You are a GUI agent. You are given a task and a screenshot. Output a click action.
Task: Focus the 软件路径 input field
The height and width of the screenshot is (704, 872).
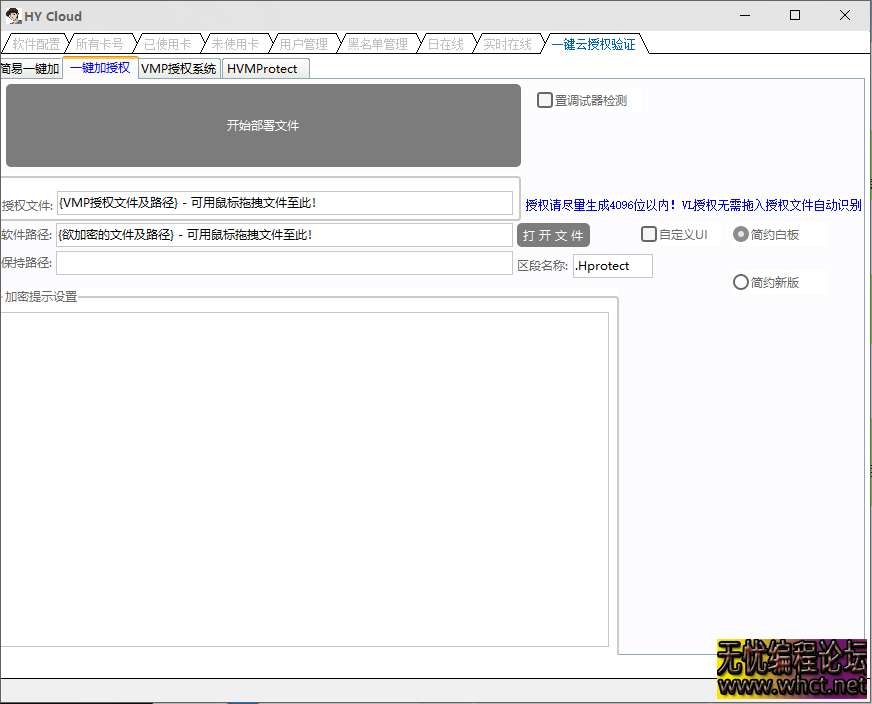point(285,235)
